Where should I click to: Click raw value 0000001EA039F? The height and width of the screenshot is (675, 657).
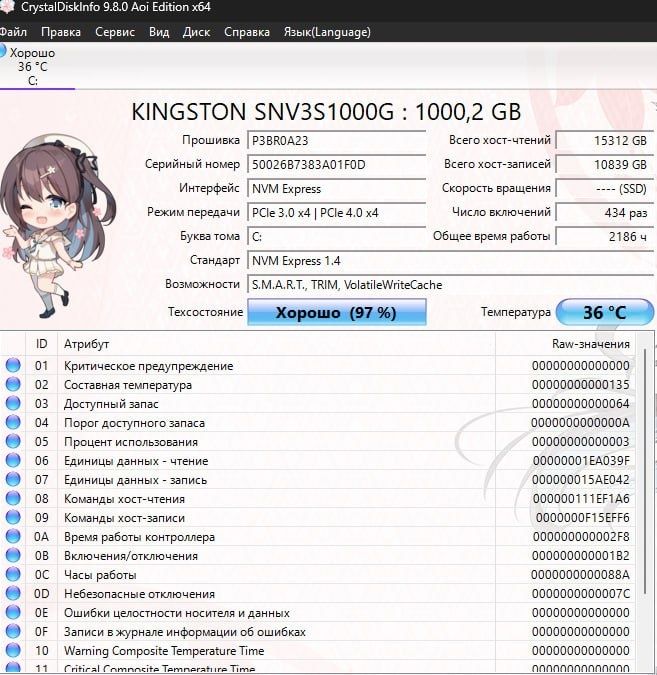click(x=581, y=461)
